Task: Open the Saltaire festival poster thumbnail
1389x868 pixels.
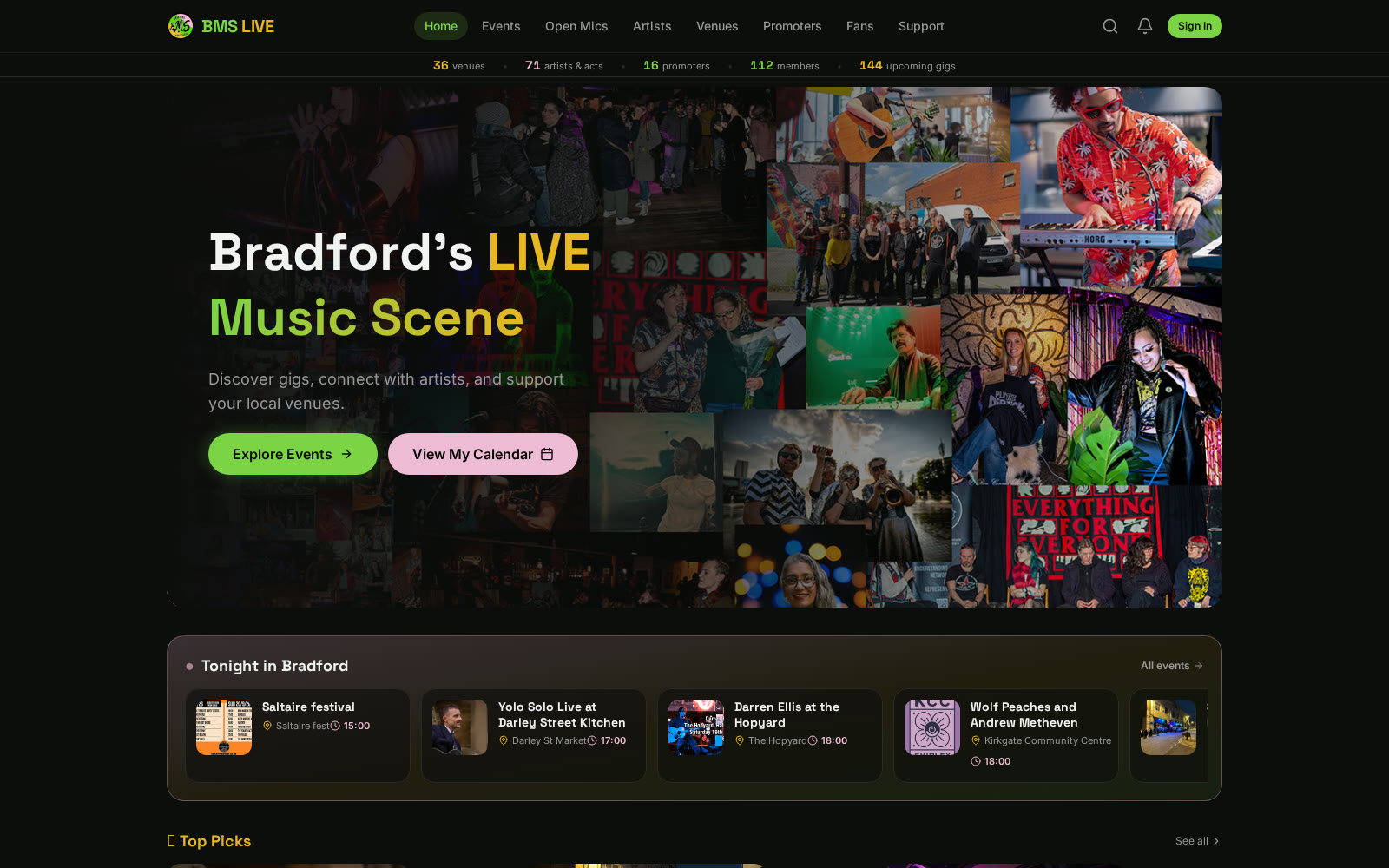Action: click(x=224, y=727)
